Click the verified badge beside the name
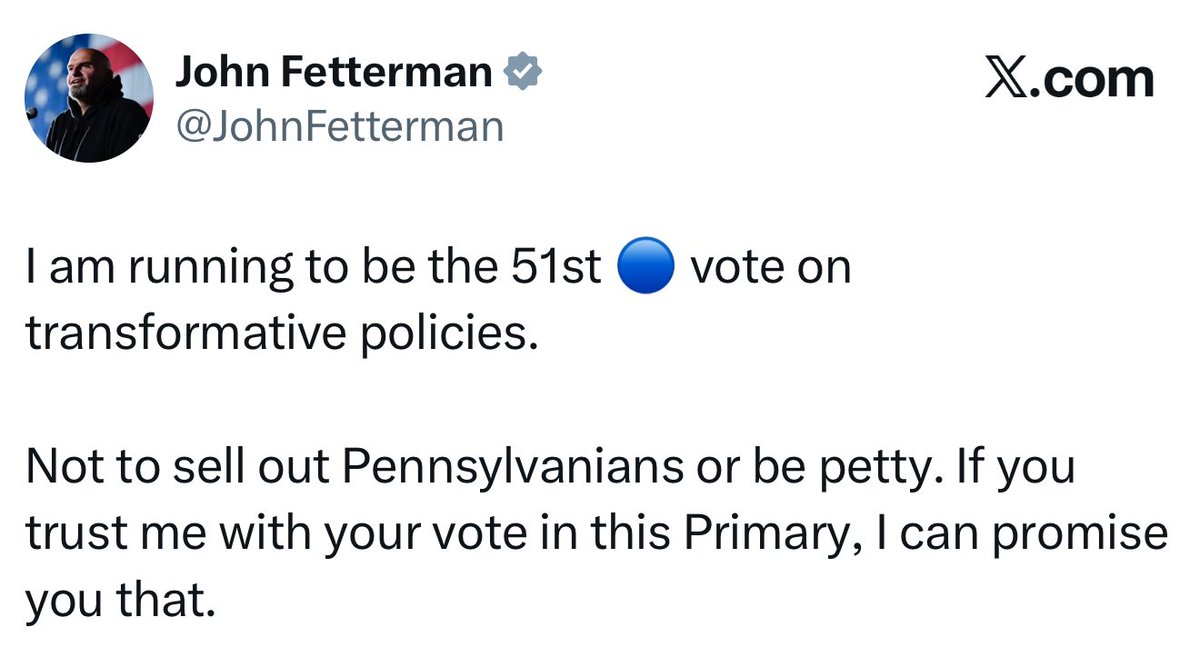The image size is (1200, 657). pos(523,72)
